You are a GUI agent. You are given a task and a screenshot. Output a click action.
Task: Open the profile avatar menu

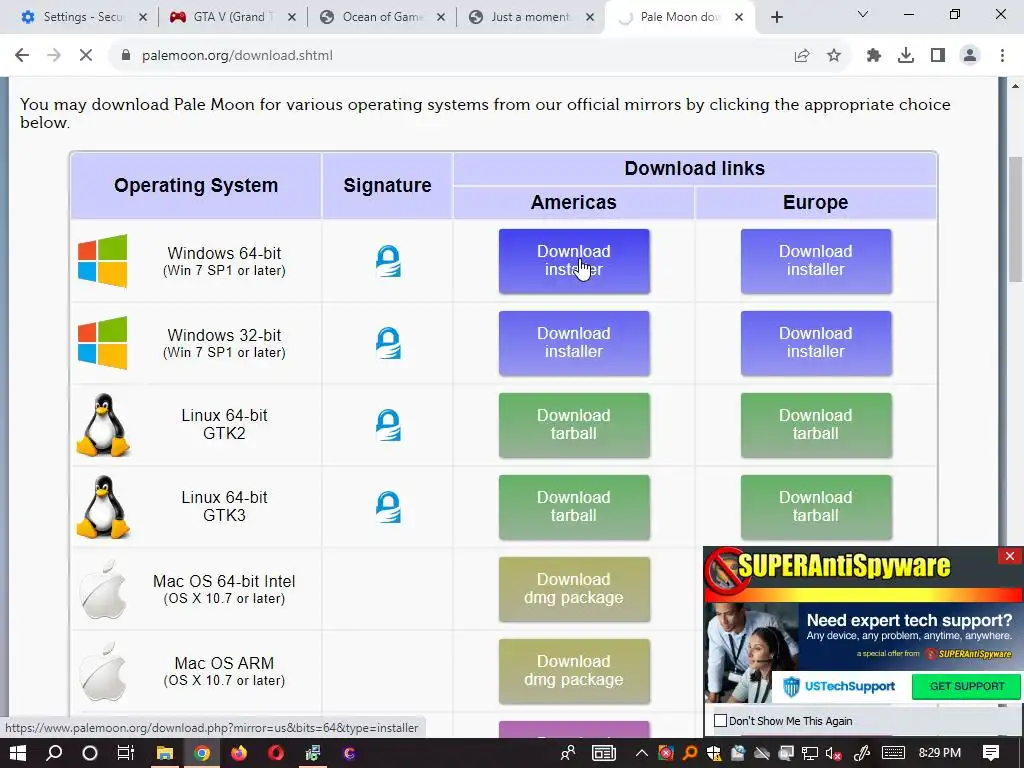point(970,56)
